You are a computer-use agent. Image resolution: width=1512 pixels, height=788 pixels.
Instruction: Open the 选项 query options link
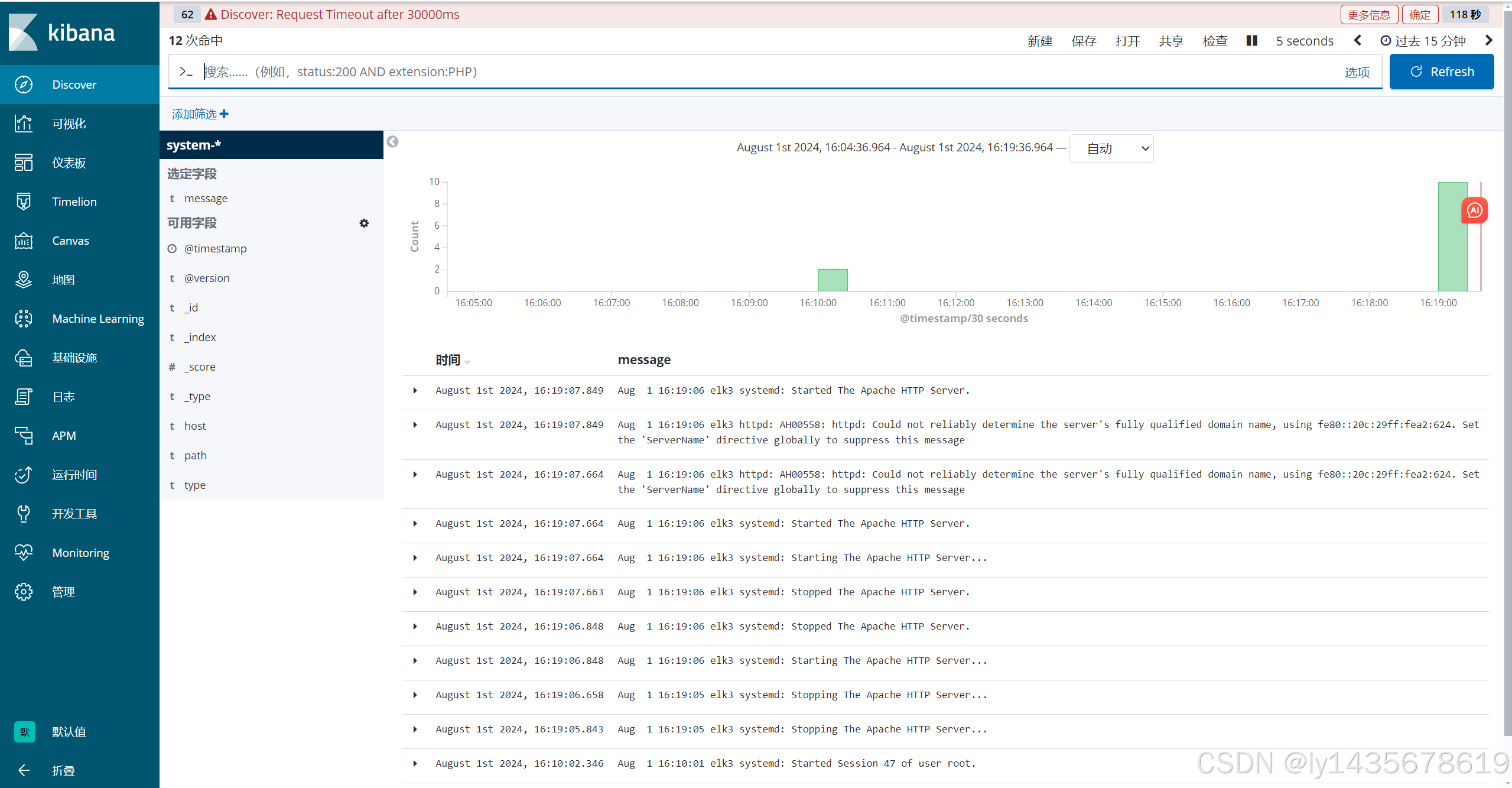(x=1357, y=72)
